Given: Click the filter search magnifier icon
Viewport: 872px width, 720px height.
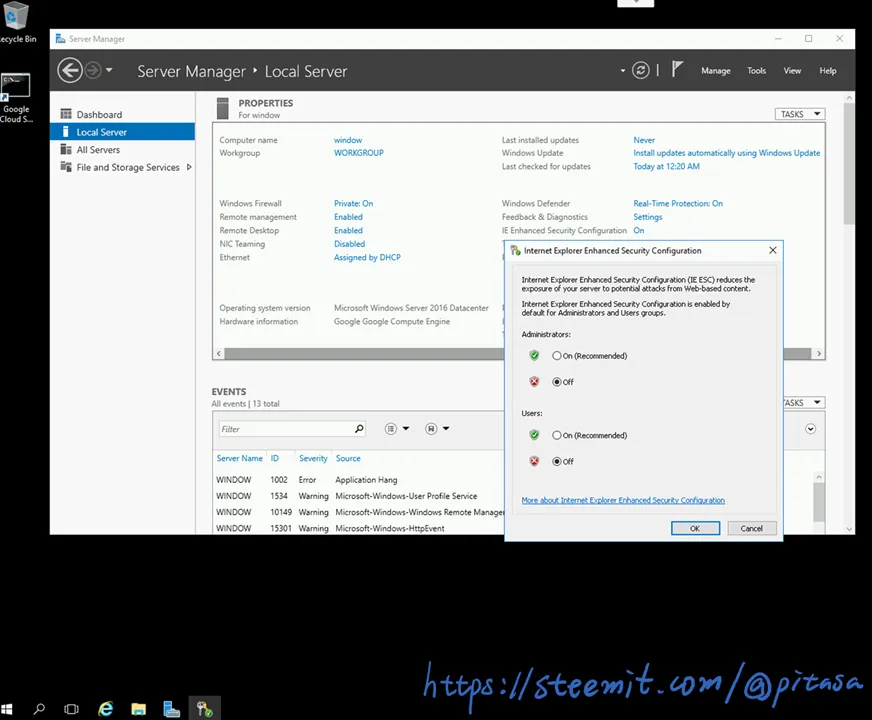Looking at the screenshot, I should (x=359, y=429).
